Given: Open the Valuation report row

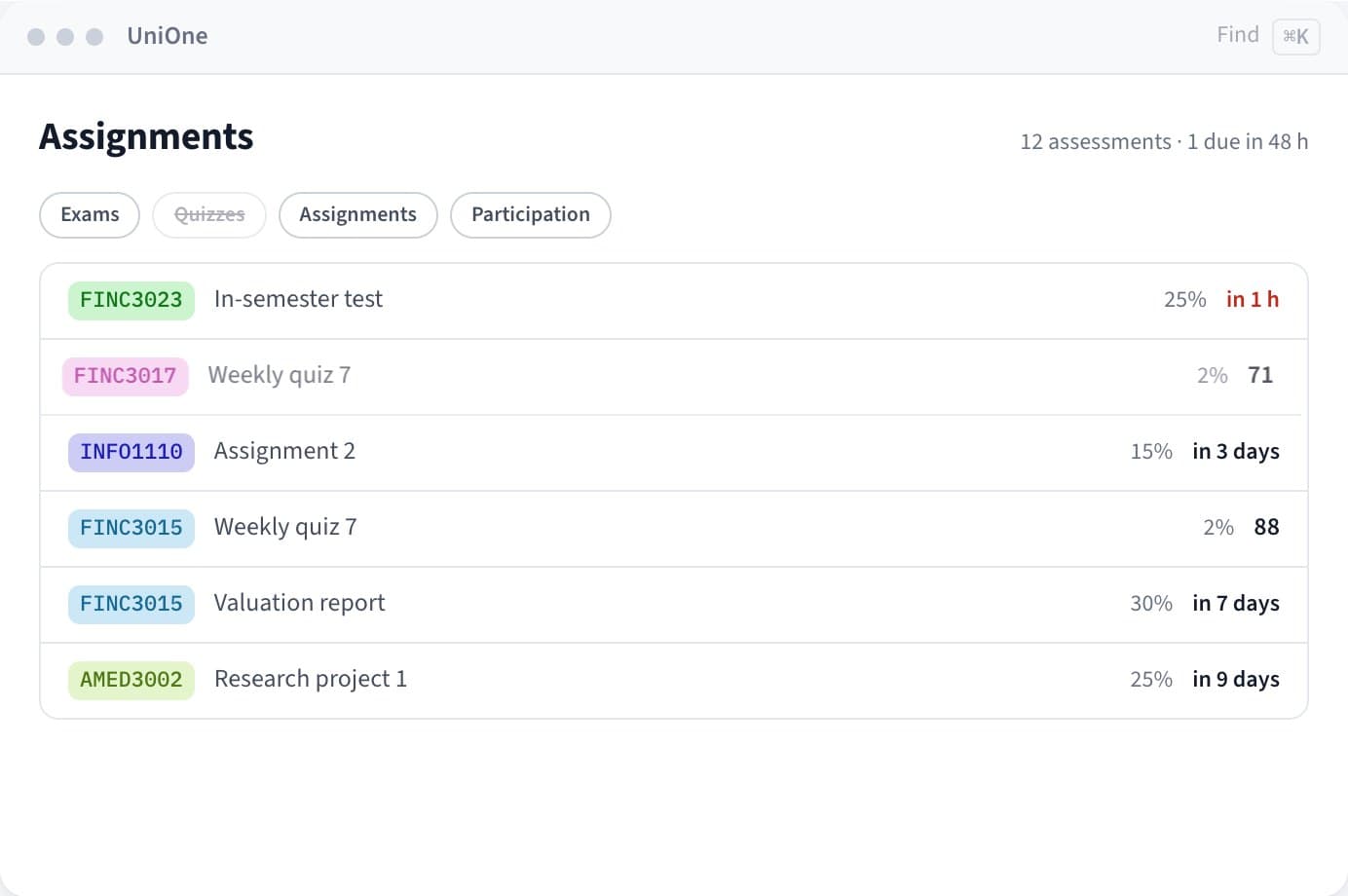Looking at the screenshot, I should (x=674, y=605).
